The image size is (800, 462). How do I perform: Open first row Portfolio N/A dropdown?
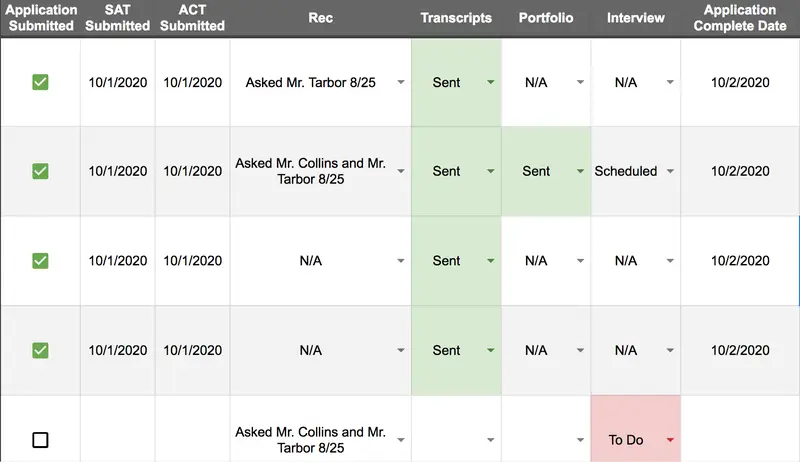pyautogui.click(x=581, y=83)
